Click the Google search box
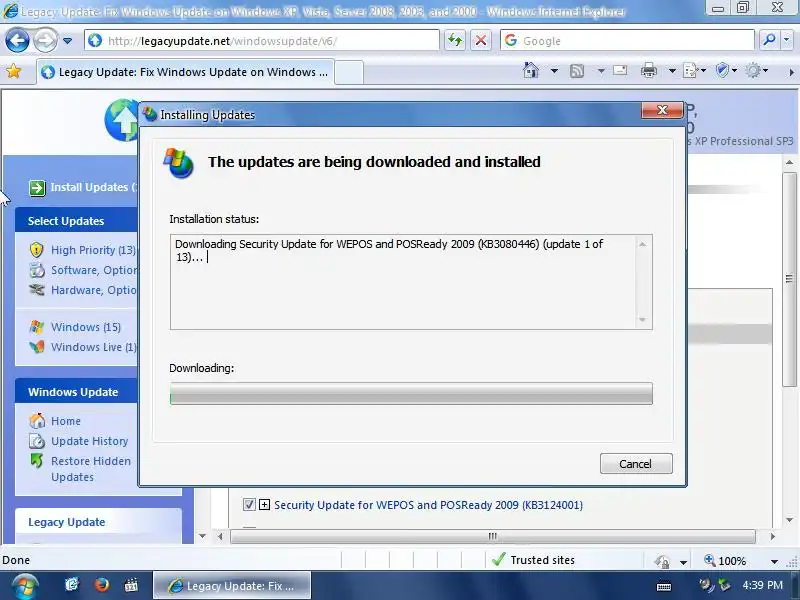Screen dimensions: 800x600 627,40
